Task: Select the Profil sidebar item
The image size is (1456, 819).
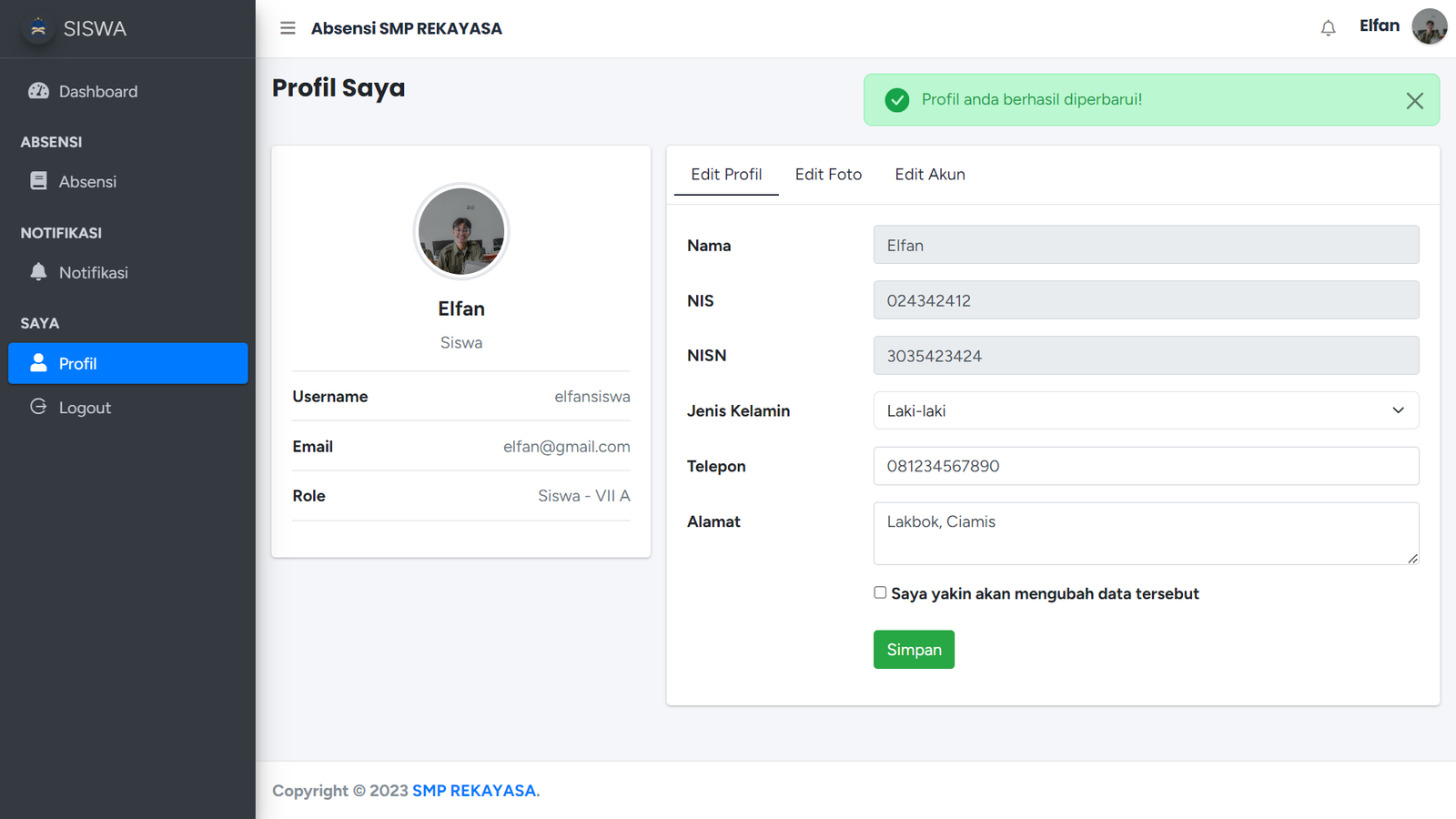Action: click(127, 363)
